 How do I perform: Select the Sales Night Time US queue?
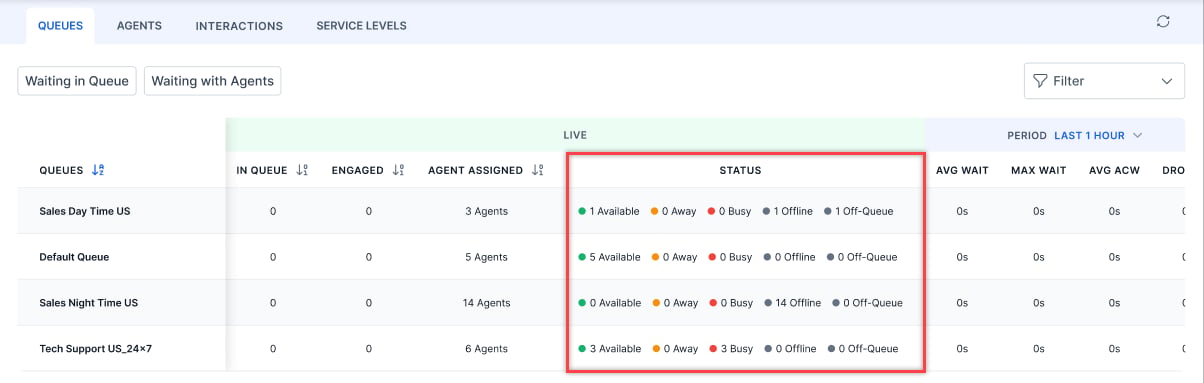(x=88, y=303)
